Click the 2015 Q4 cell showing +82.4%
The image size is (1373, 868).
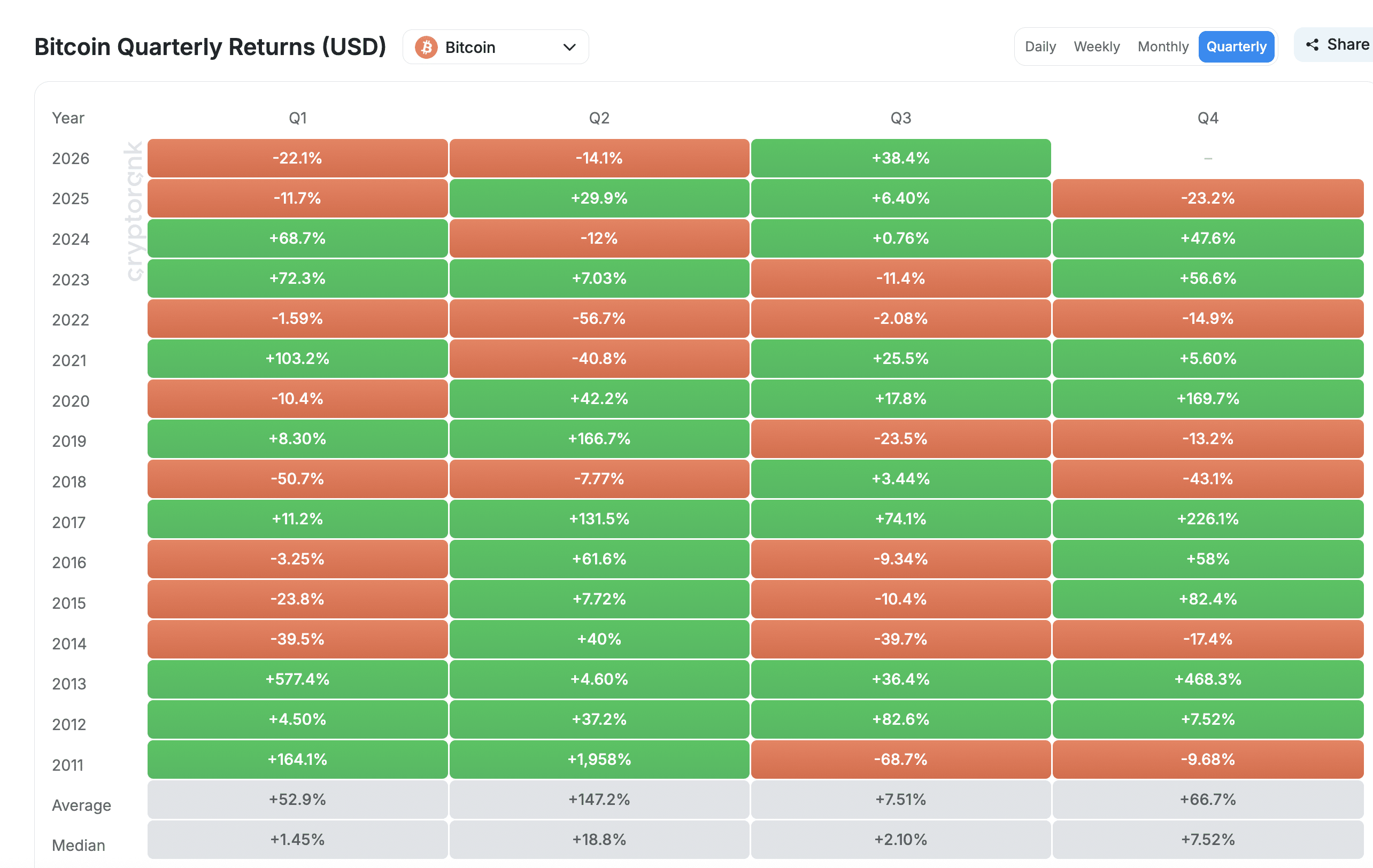(1208, 599)
